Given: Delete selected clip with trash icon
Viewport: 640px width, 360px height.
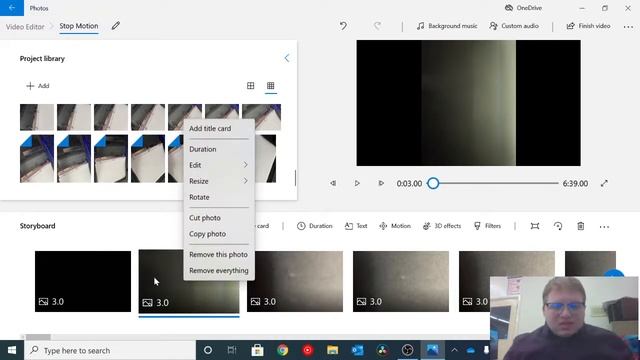Looking at the screenshot, I should [x=581, y=226].
